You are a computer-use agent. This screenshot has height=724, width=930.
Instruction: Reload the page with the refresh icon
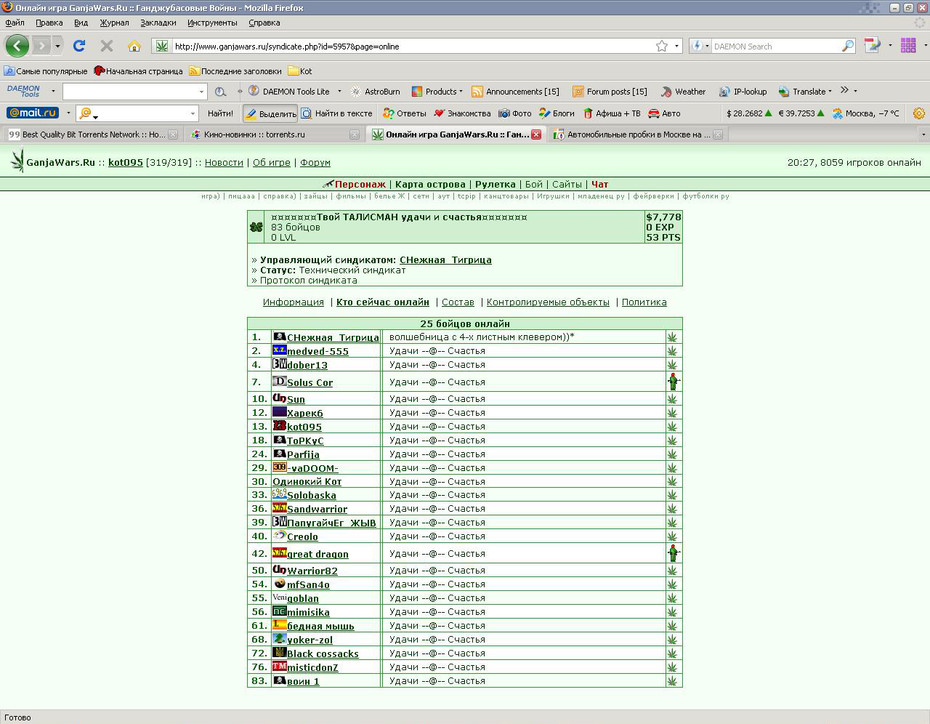79,46
